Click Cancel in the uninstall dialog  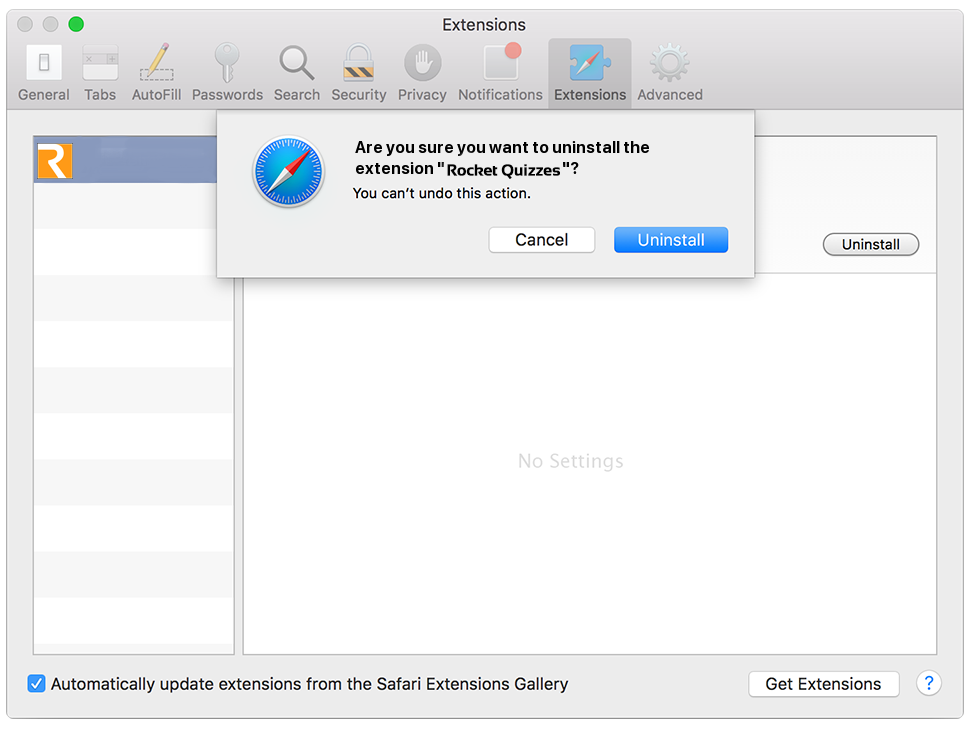tap(541, 240)
